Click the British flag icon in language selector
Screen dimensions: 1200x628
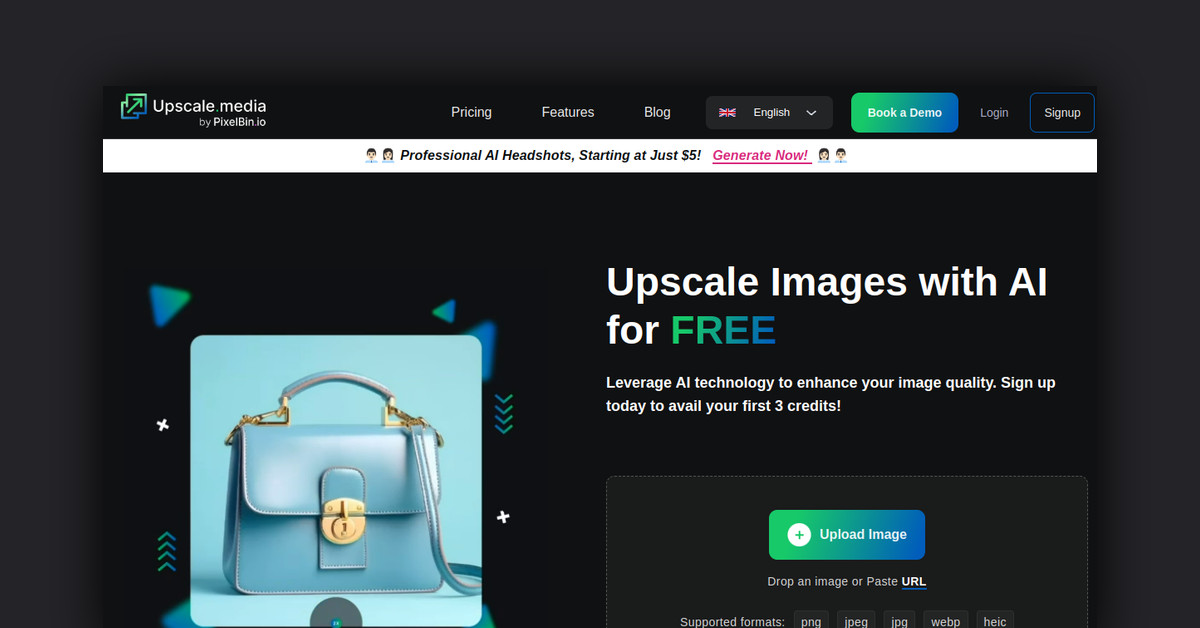727,112
